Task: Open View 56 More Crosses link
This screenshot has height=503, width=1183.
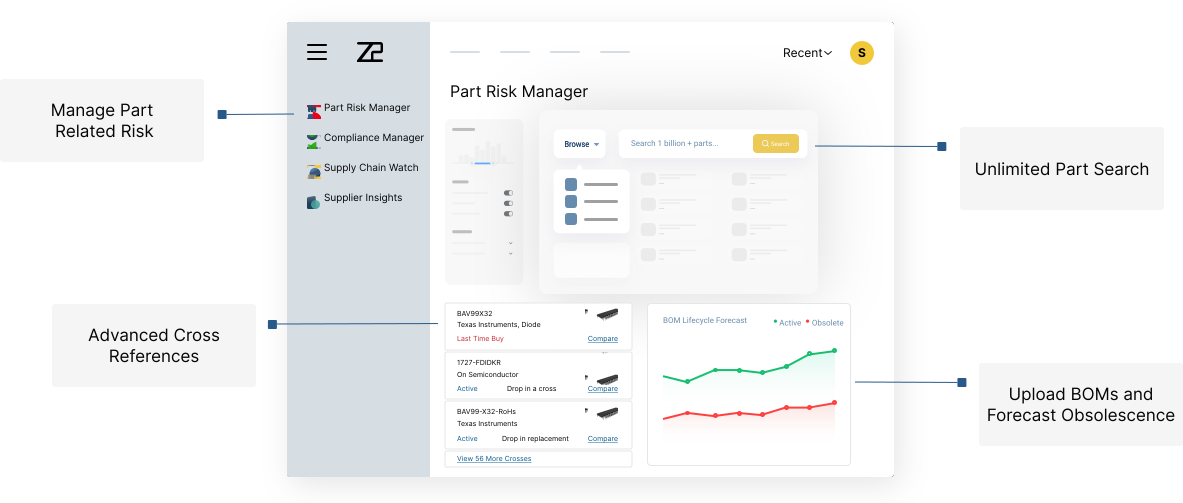Action: coord(493,459)
